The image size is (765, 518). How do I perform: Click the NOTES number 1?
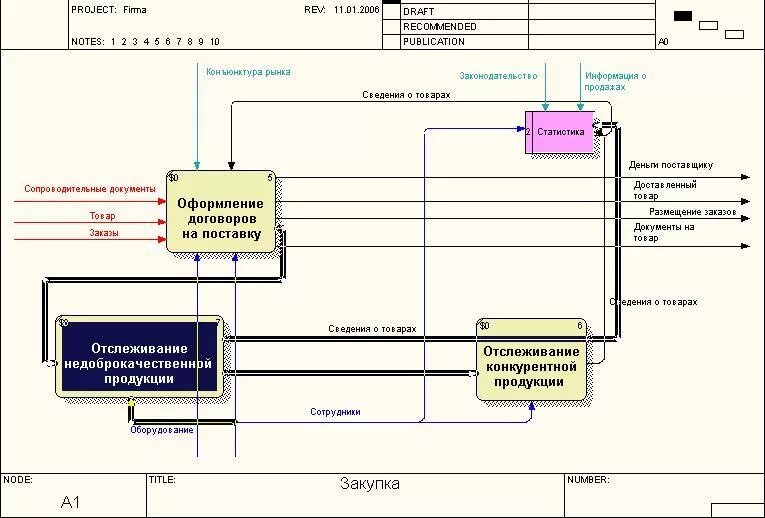113,41
